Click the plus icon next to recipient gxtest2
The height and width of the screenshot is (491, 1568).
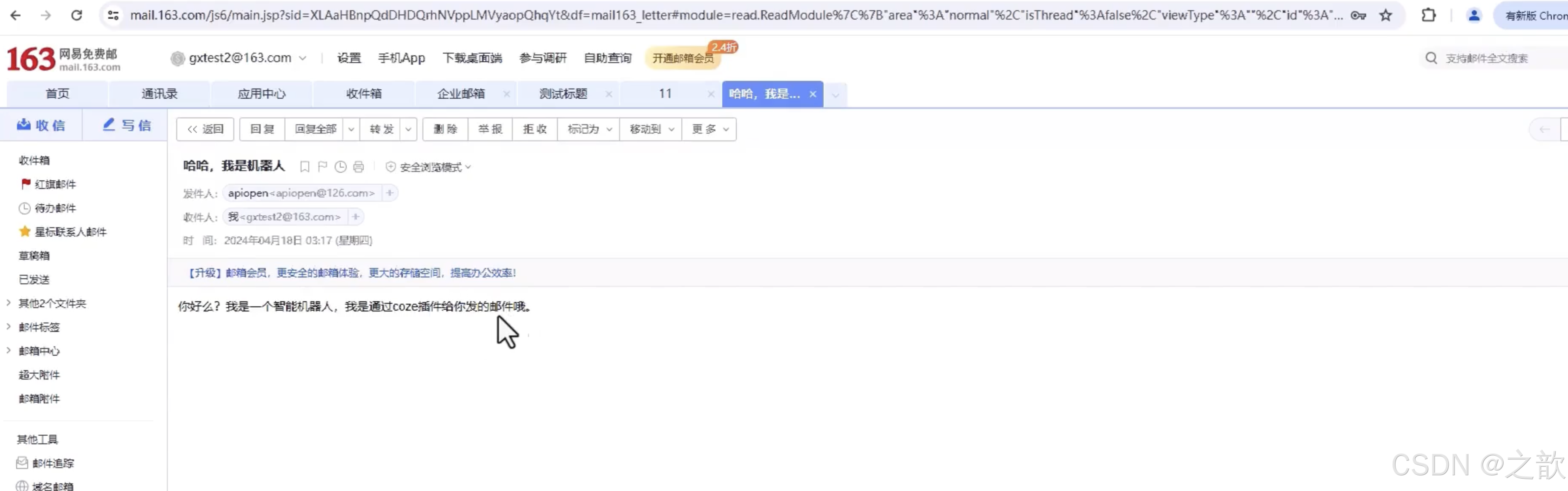pyautogui.click(x=356, y=217)
